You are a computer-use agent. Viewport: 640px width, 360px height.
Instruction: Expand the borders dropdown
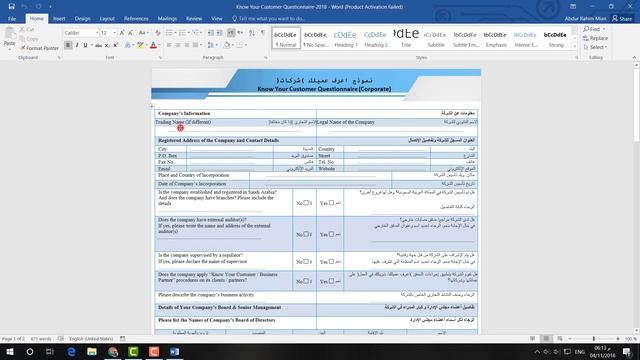[x=246, y=45]
